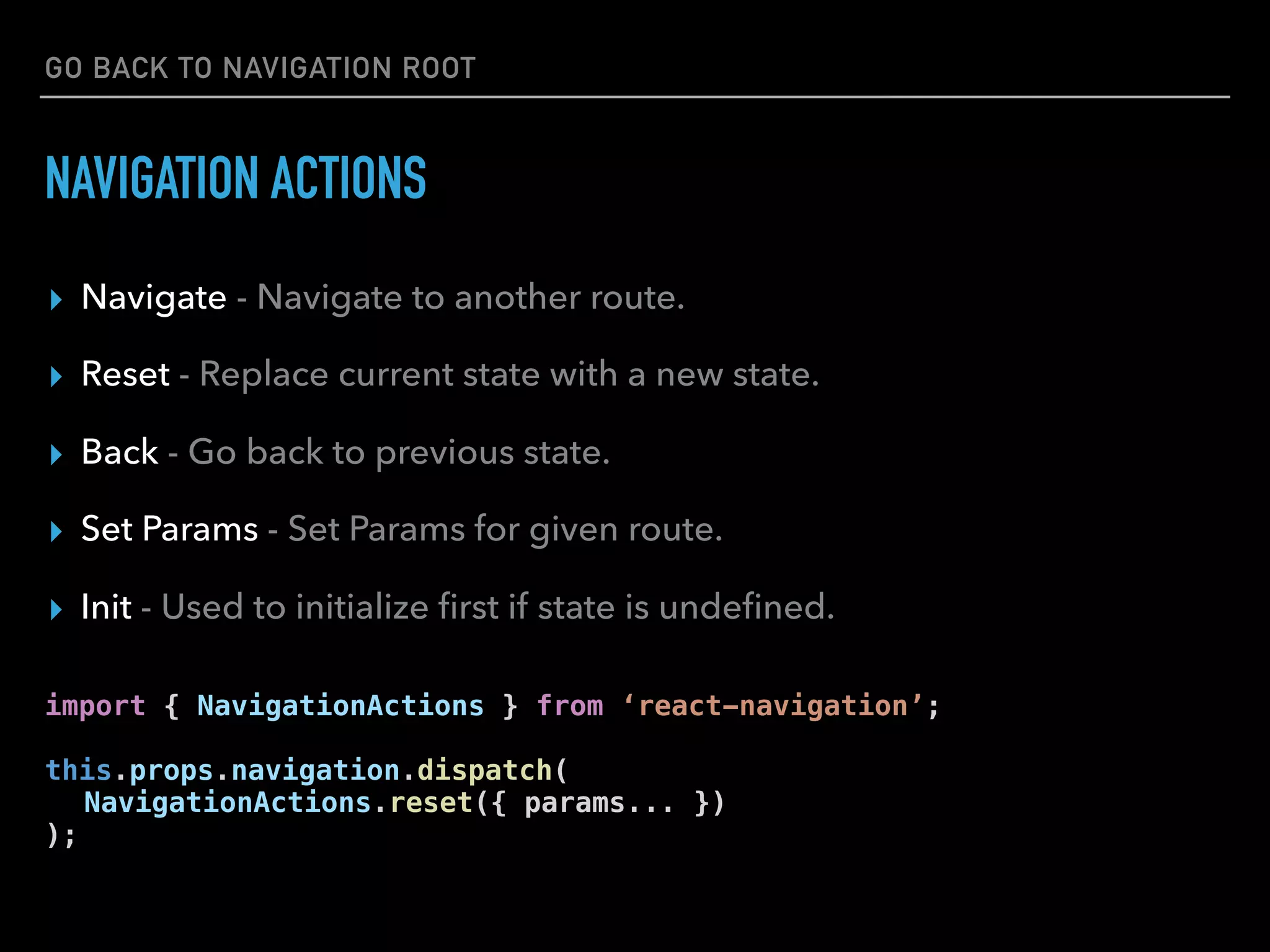Click 'Used to initialize first if state is undefined.'
Viewport: 1270px width, 952px height.
tap(498, 607)
